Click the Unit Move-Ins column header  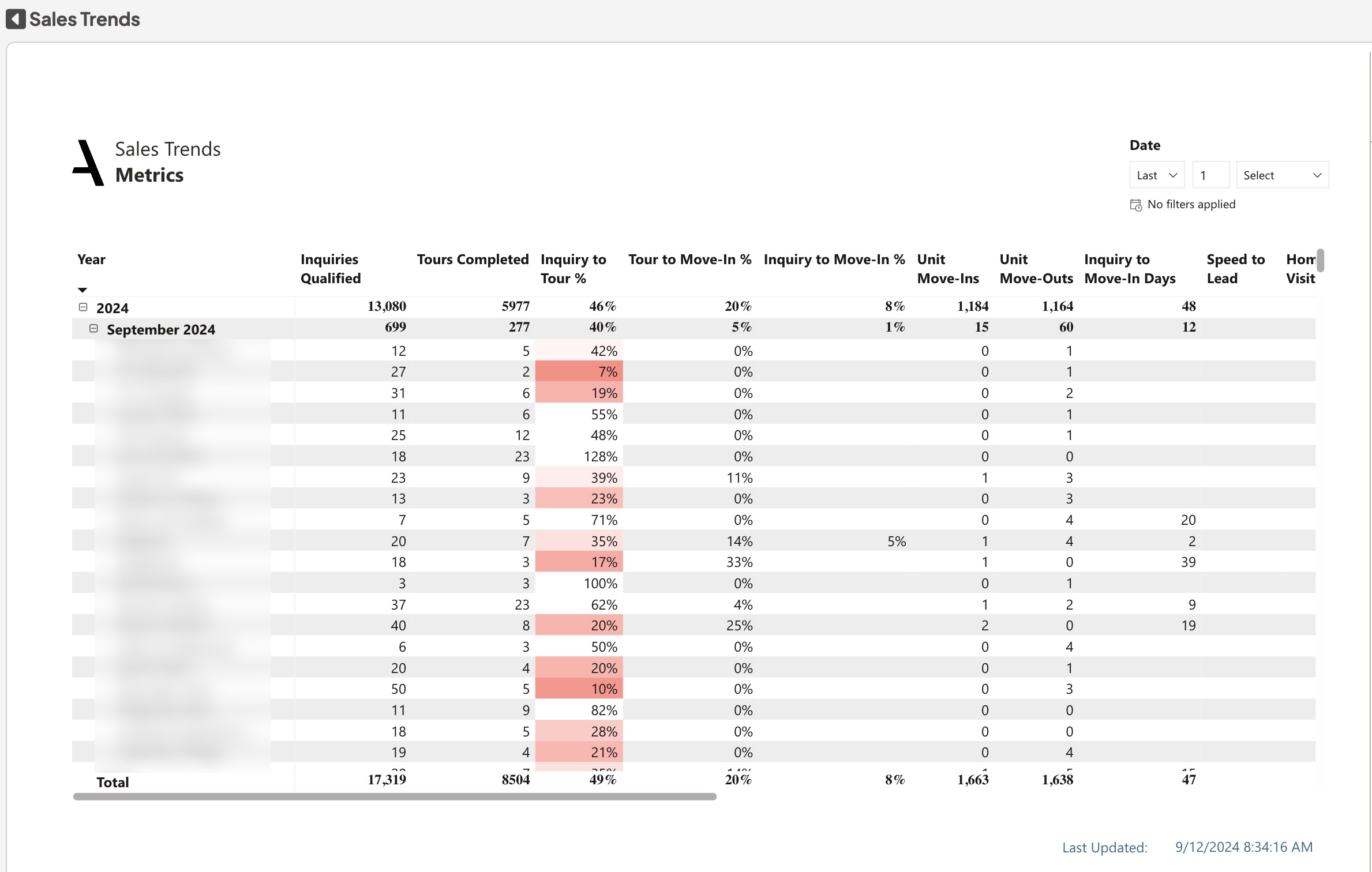click(x=947, y=269)
